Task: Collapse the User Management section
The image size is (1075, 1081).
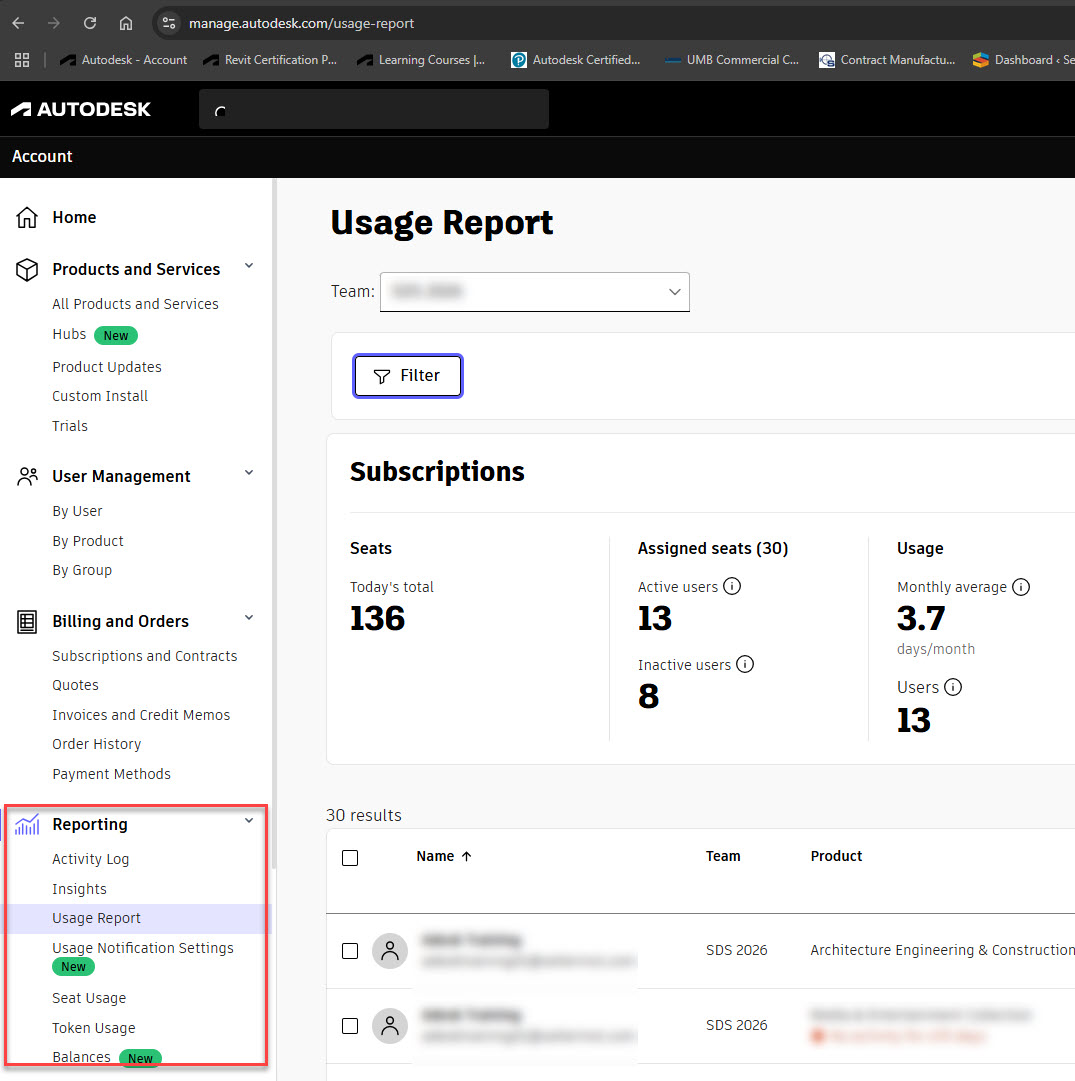Action: click(249, 473)
